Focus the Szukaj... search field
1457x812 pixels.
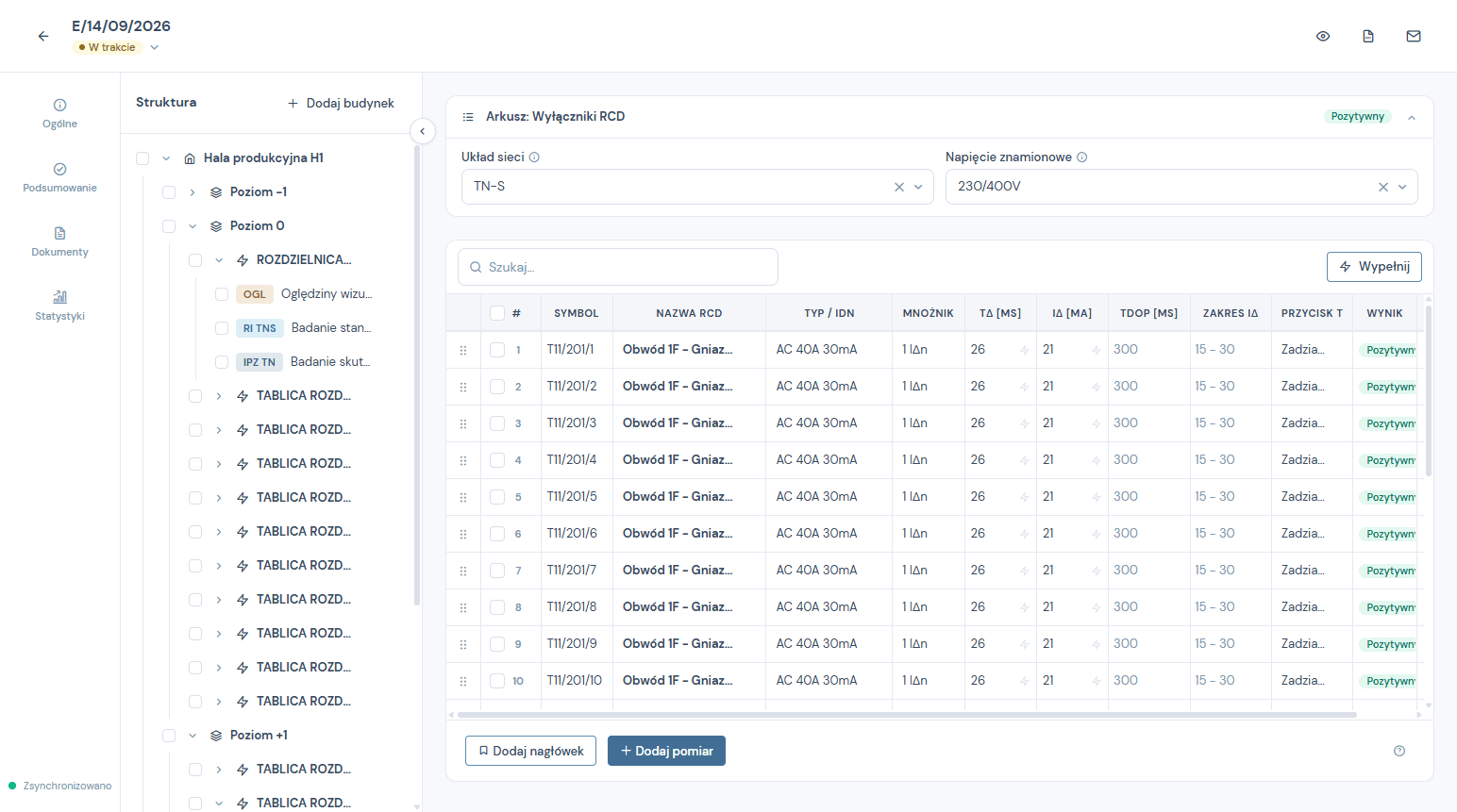[x=618, y=267]
